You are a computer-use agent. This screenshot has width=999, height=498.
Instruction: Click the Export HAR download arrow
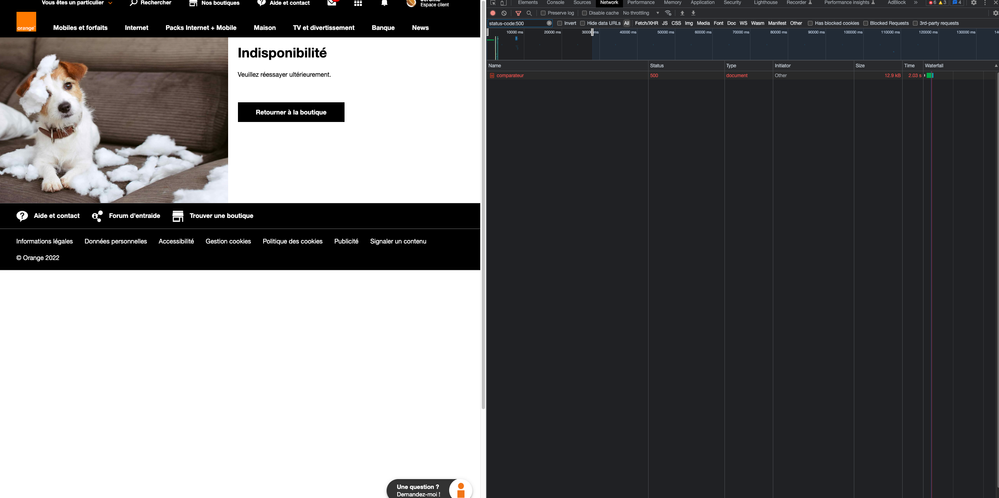tap(693, 13)
